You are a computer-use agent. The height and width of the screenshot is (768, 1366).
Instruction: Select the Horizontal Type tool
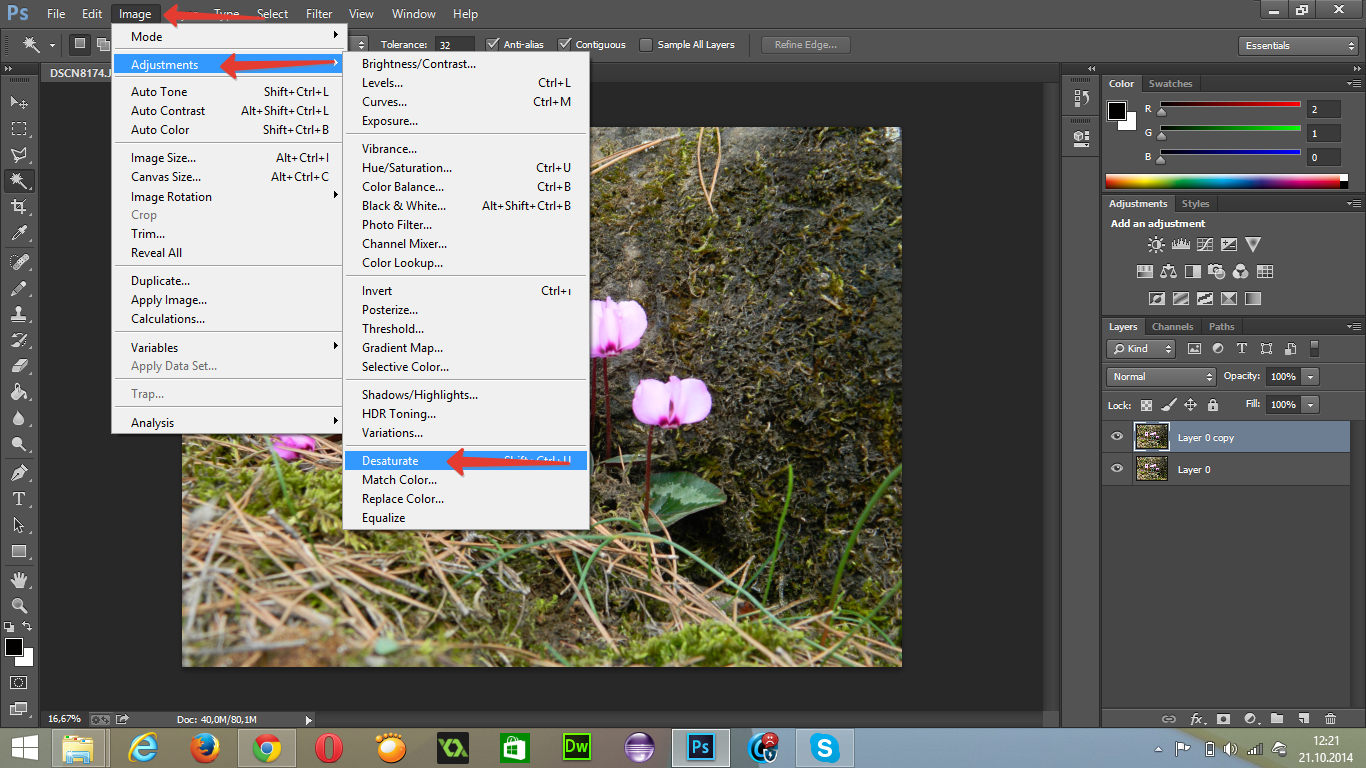pos(19,499)
